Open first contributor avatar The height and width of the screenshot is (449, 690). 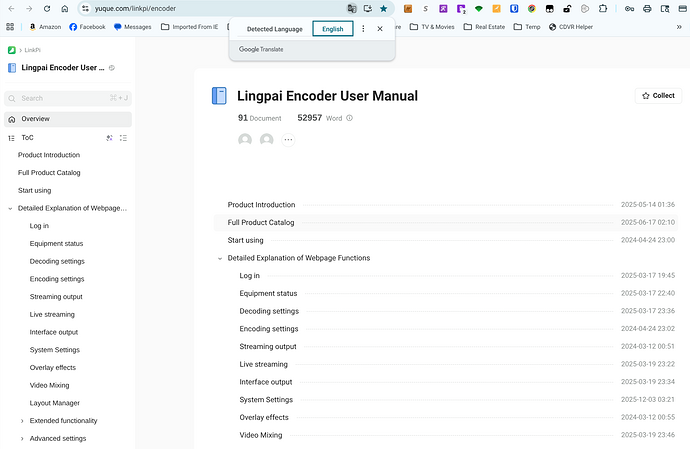[x=245, y=140]
